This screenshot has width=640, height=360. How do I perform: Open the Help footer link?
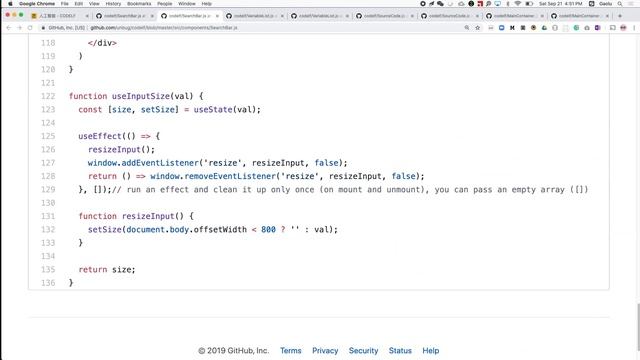(x=431, y=351)
